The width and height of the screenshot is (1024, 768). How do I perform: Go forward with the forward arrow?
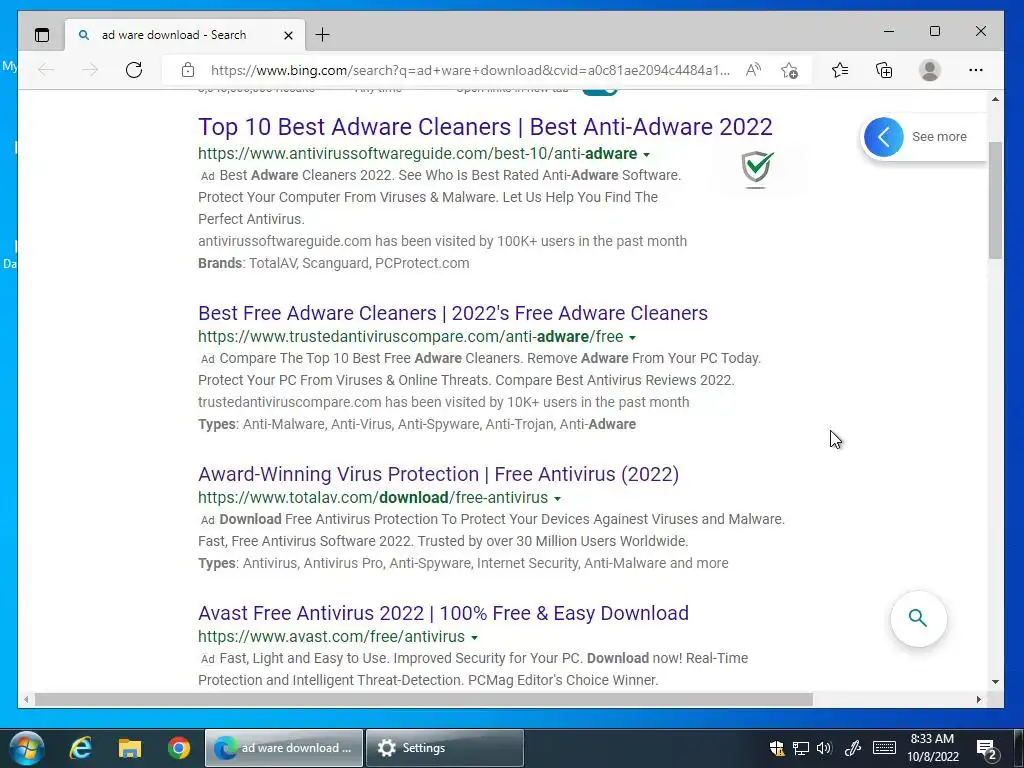click(89, 70)
